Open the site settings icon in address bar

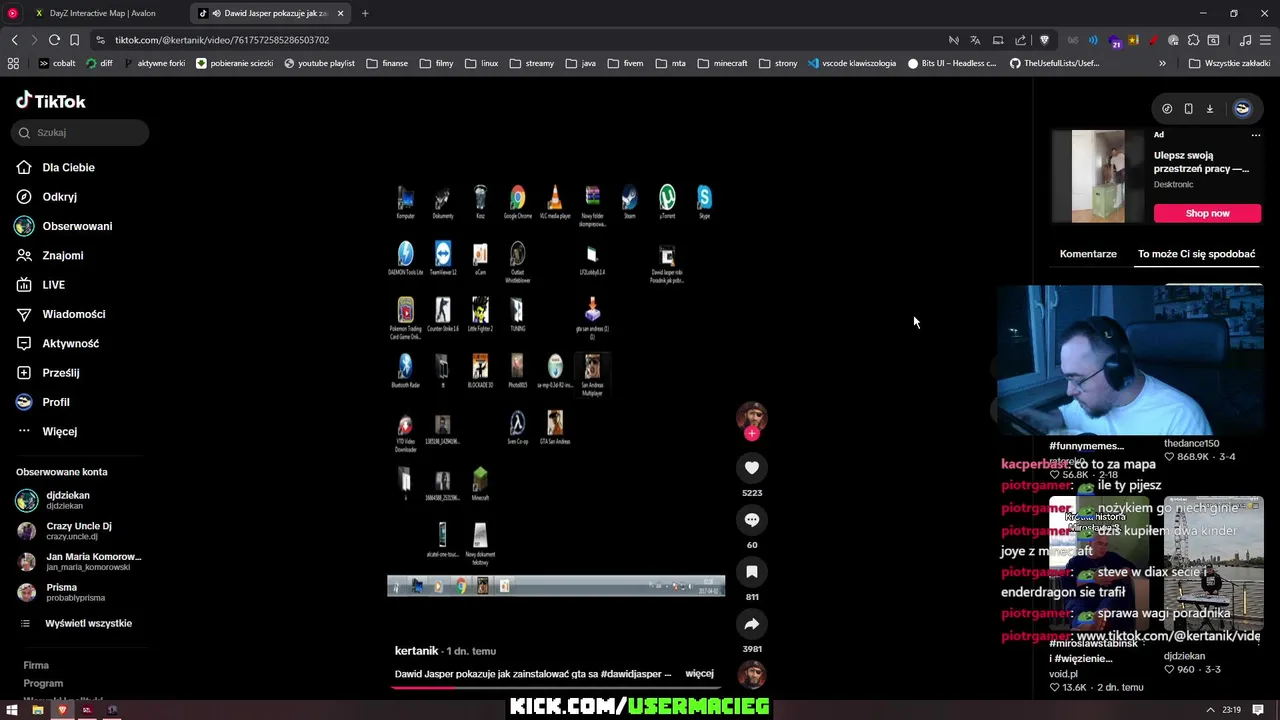point(100,40)
